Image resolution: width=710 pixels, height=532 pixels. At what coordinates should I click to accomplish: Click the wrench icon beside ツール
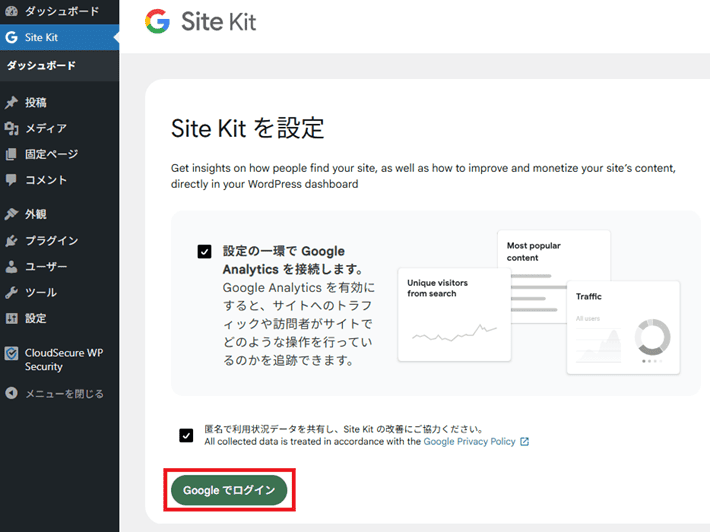click(11, 292)
